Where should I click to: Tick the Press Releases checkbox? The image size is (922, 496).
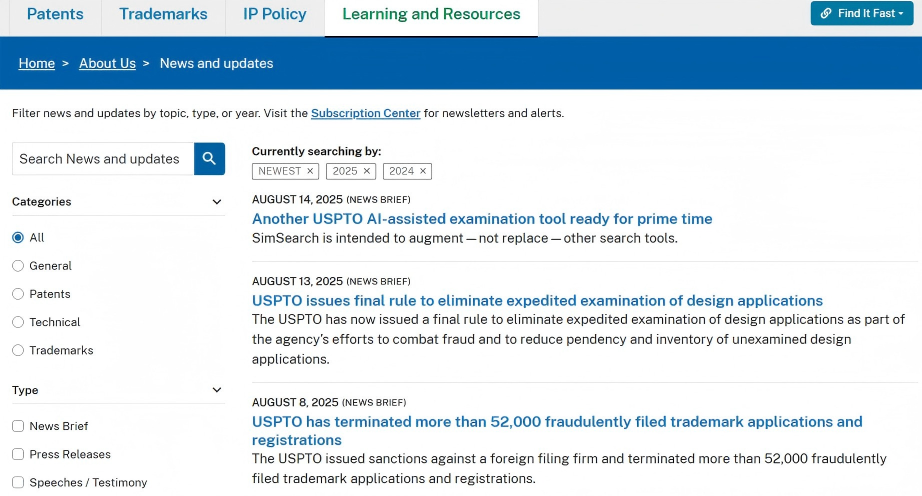click(18, 454)
